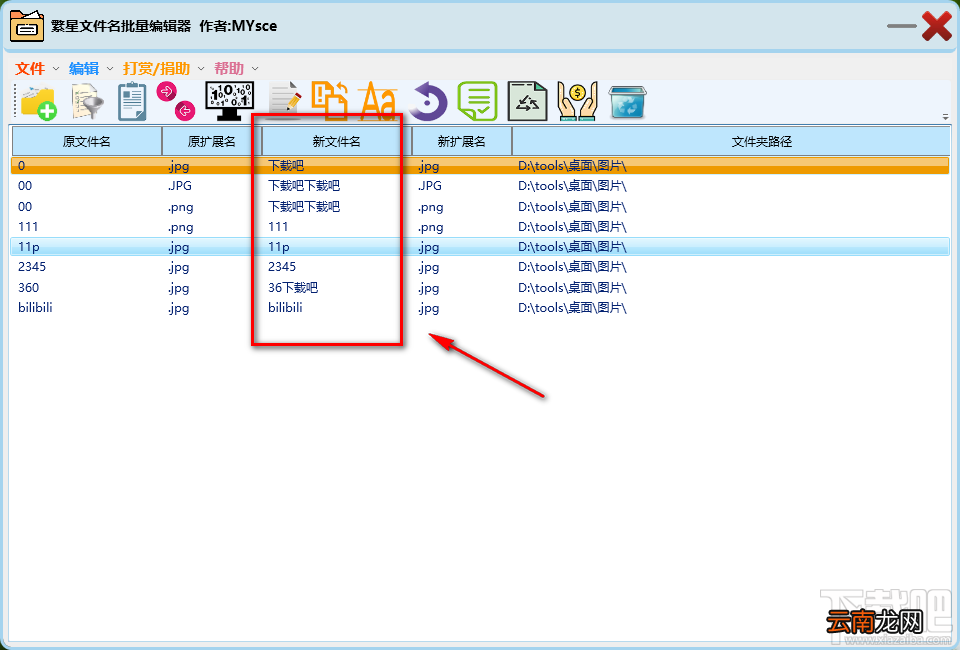Click the 新扩展名 column header
The width and height of the screenshot is (960, 650).
click(462, 141)
